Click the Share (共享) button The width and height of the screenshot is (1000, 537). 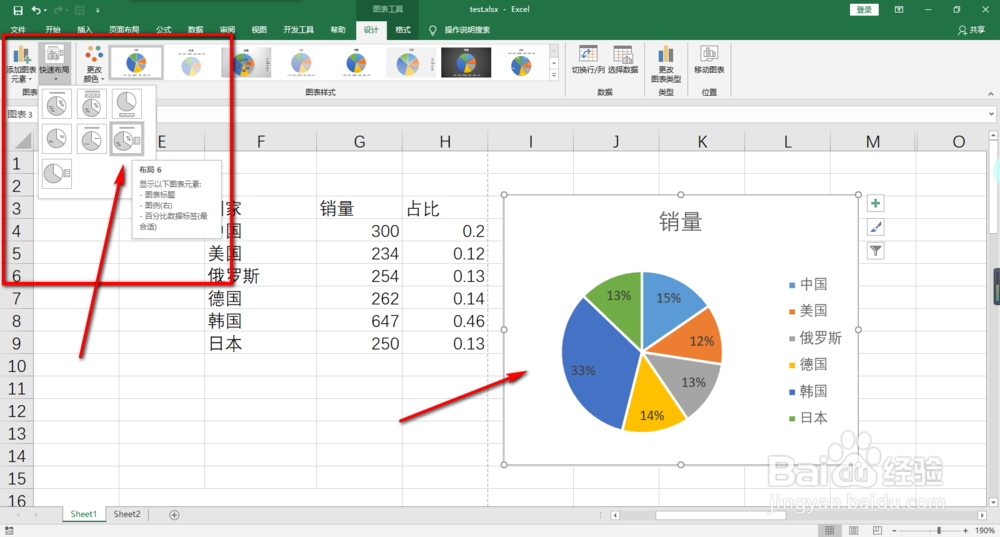point(971,30)
